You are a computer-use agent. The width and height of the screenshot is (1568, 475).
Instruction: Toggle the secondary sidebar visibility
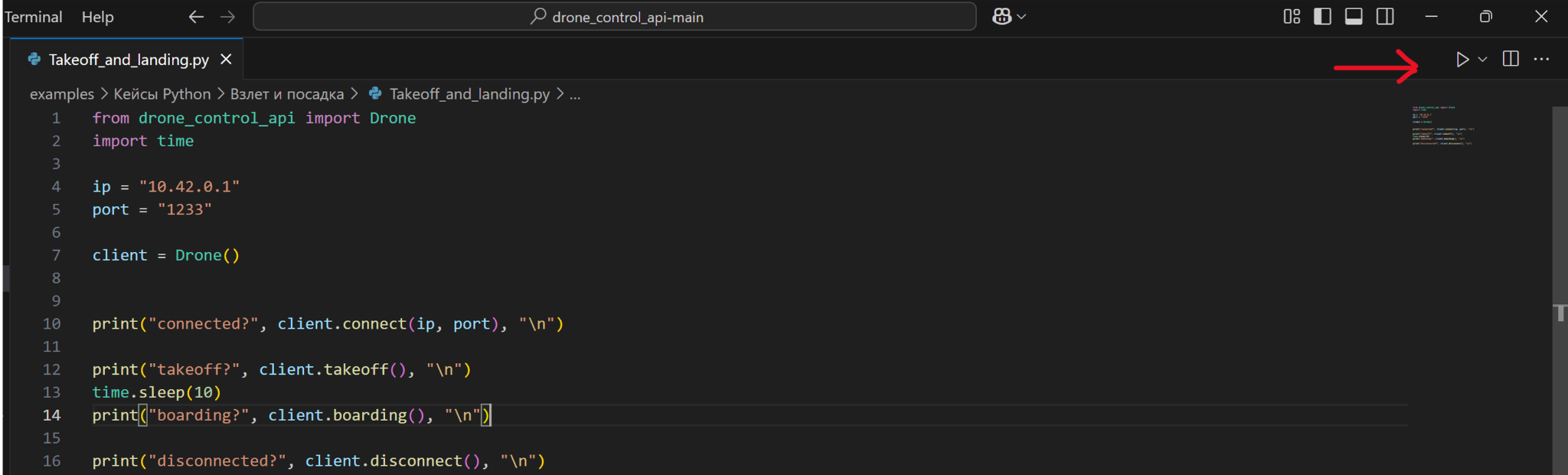[1385, 17]
